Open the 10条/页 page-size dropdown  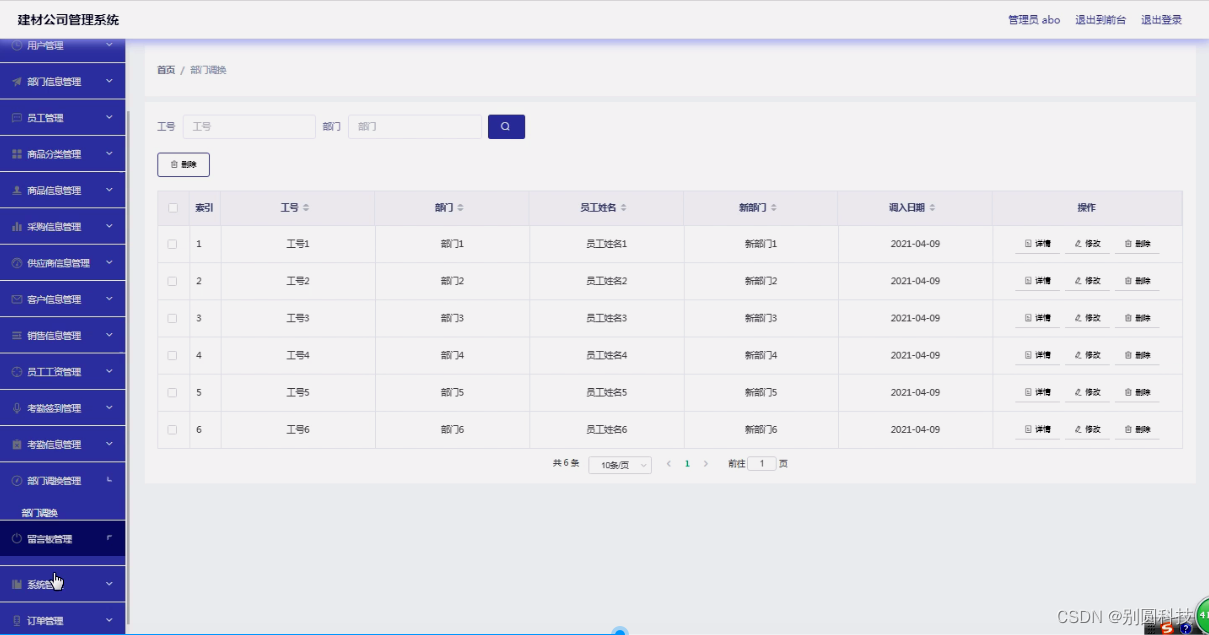(620, 464)
